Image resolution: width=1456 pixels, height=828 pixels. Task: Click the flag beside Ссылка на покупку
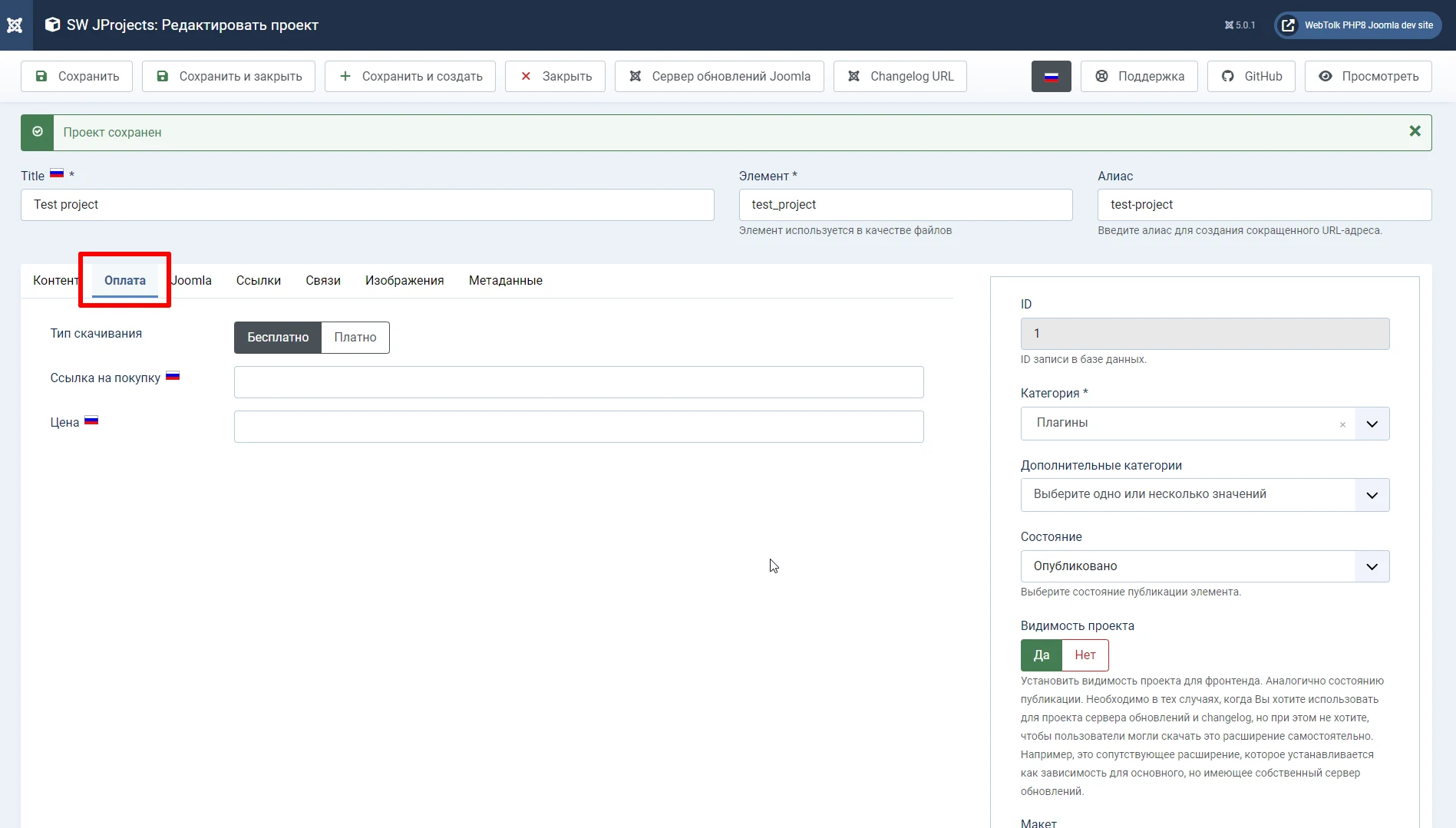pyautogui.click(x=173, y=376)
